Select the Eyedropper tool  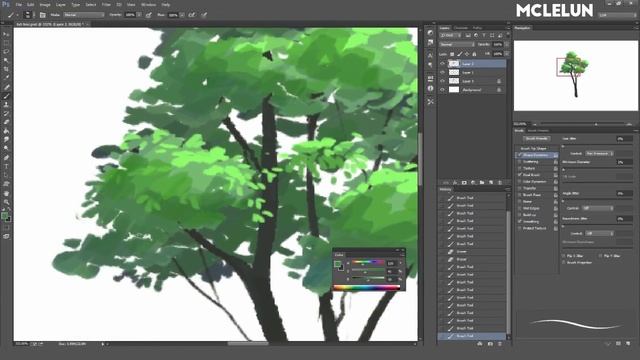pyautogui.click(x=6, y=78)
